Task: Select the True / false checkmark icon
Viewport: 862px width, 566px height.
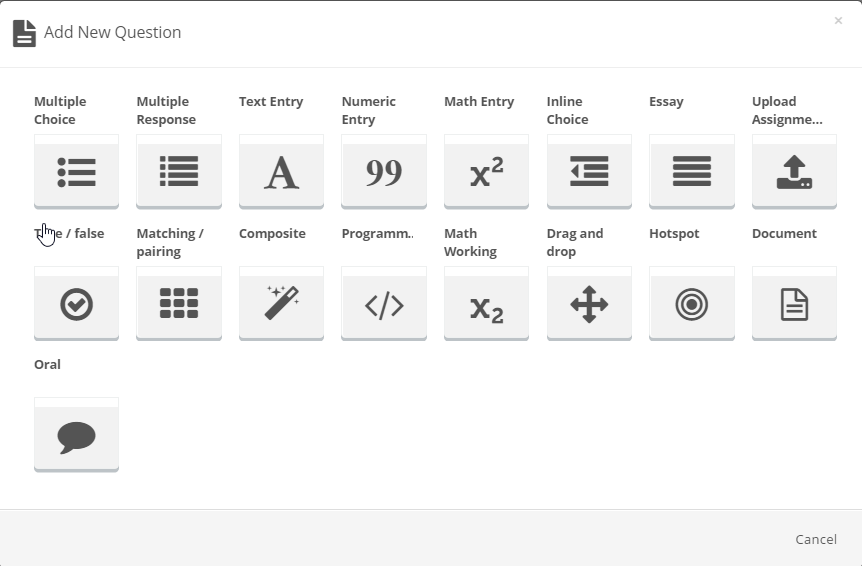Action: (76, 304)
